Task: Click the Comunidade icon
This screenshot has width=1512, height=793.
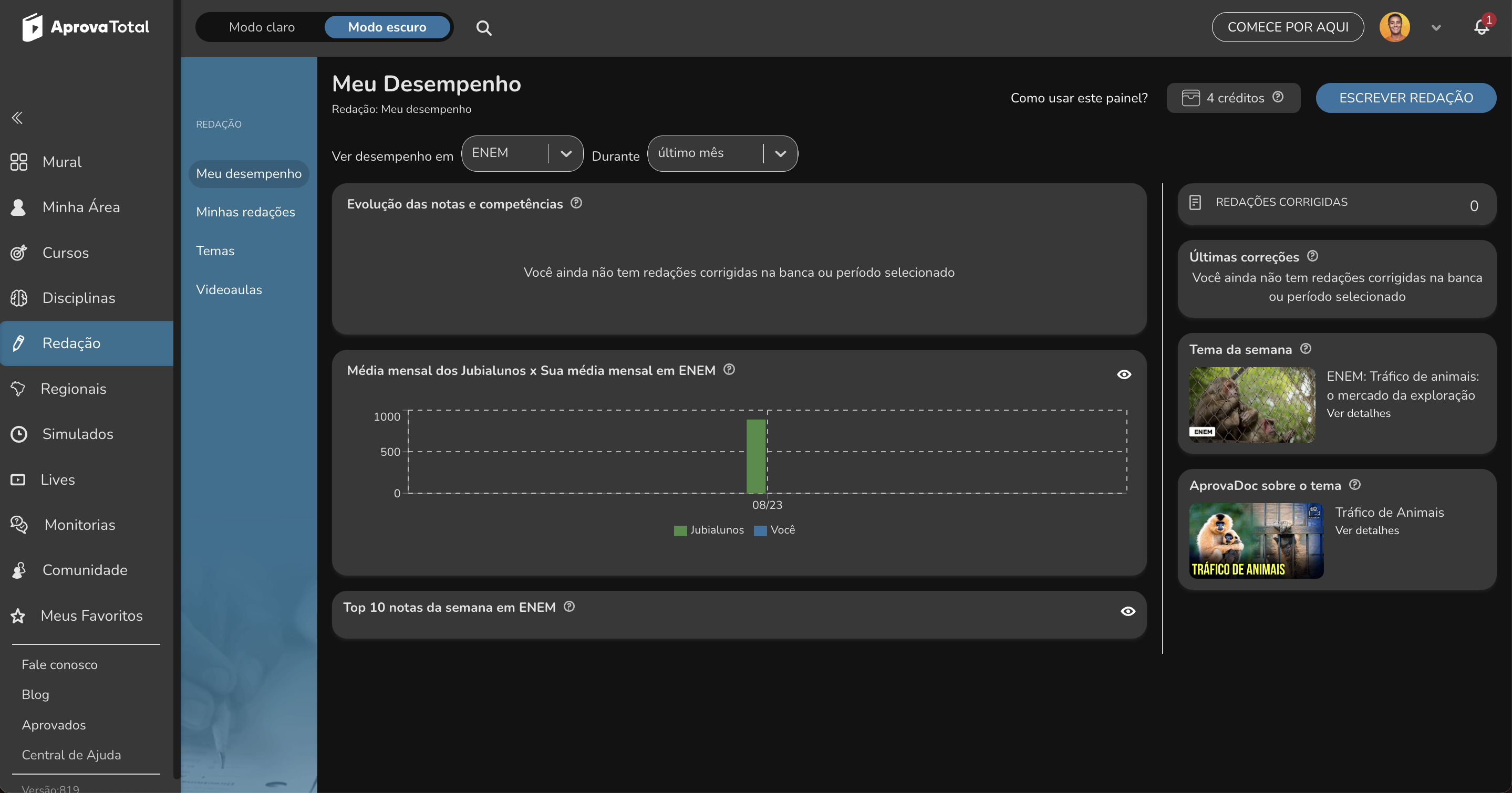Action: point(19,570)
